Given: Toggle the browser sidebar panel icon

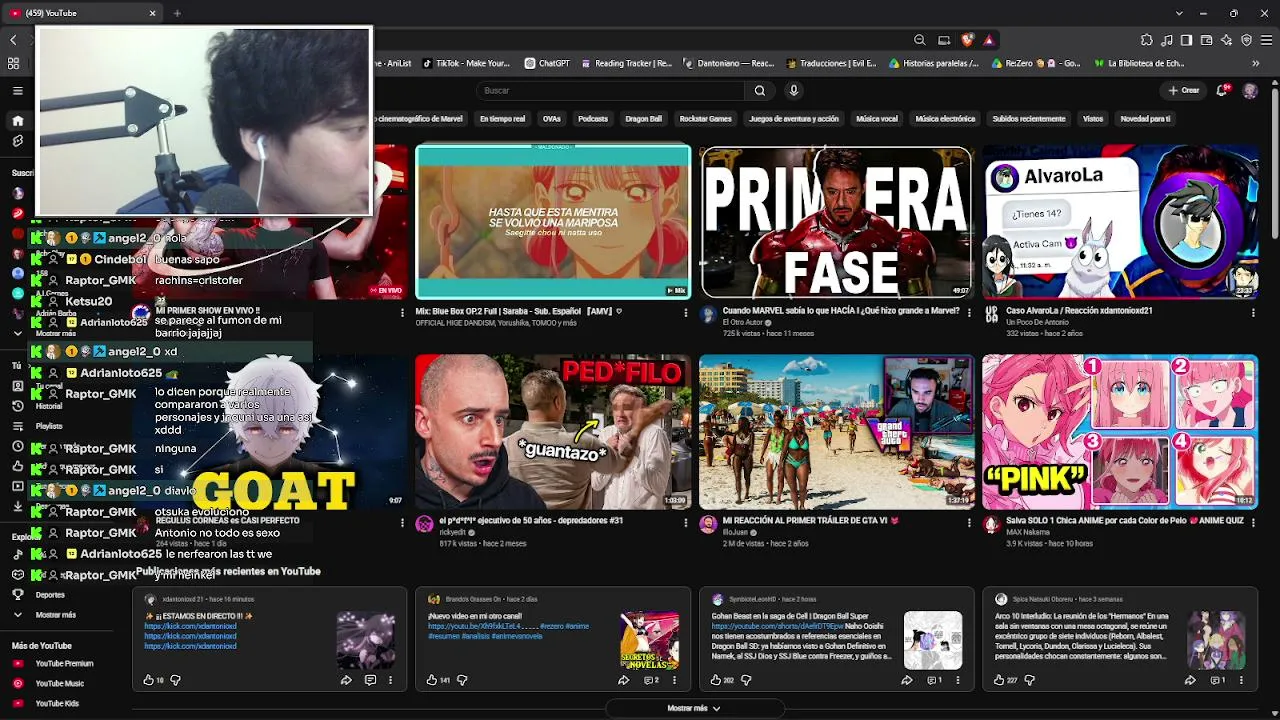Looking at the screenshot, I should tap(1186, 40).
